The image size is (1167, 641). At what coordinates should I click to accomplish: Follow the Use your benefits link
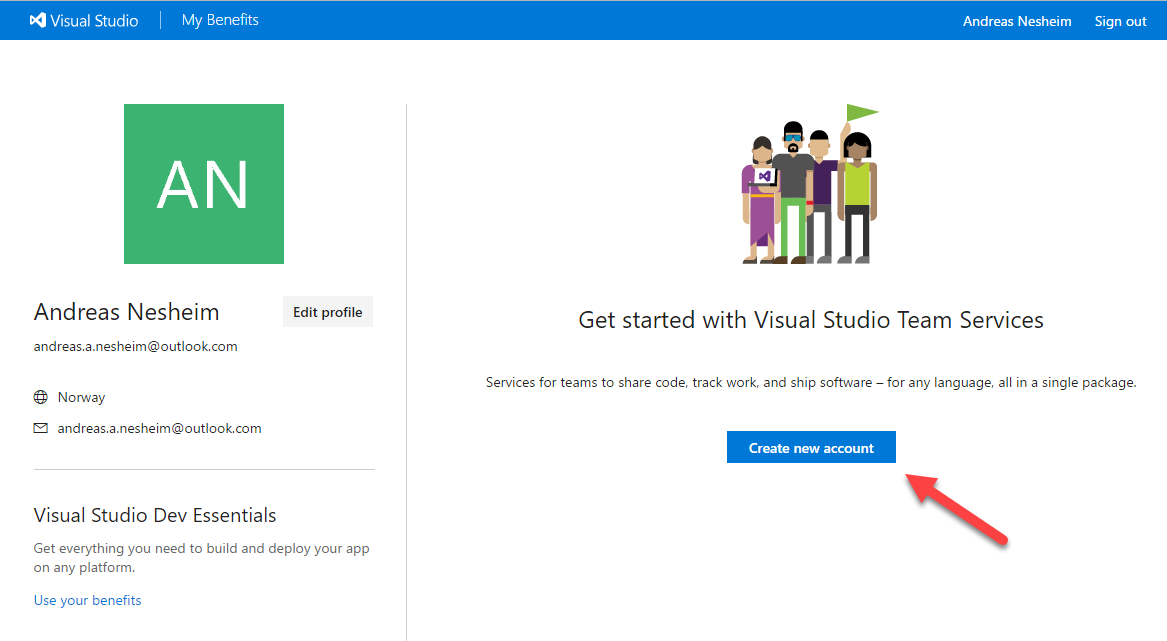87,600
